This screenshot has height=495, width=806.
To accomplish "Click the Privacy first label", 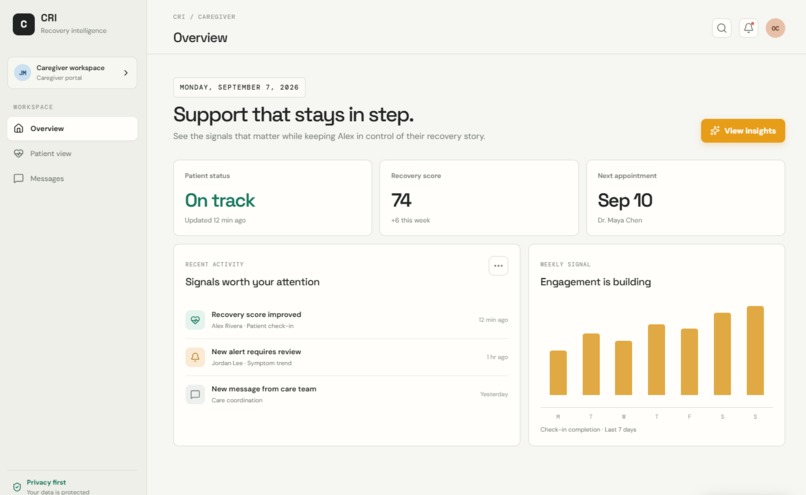I will 46,482.
